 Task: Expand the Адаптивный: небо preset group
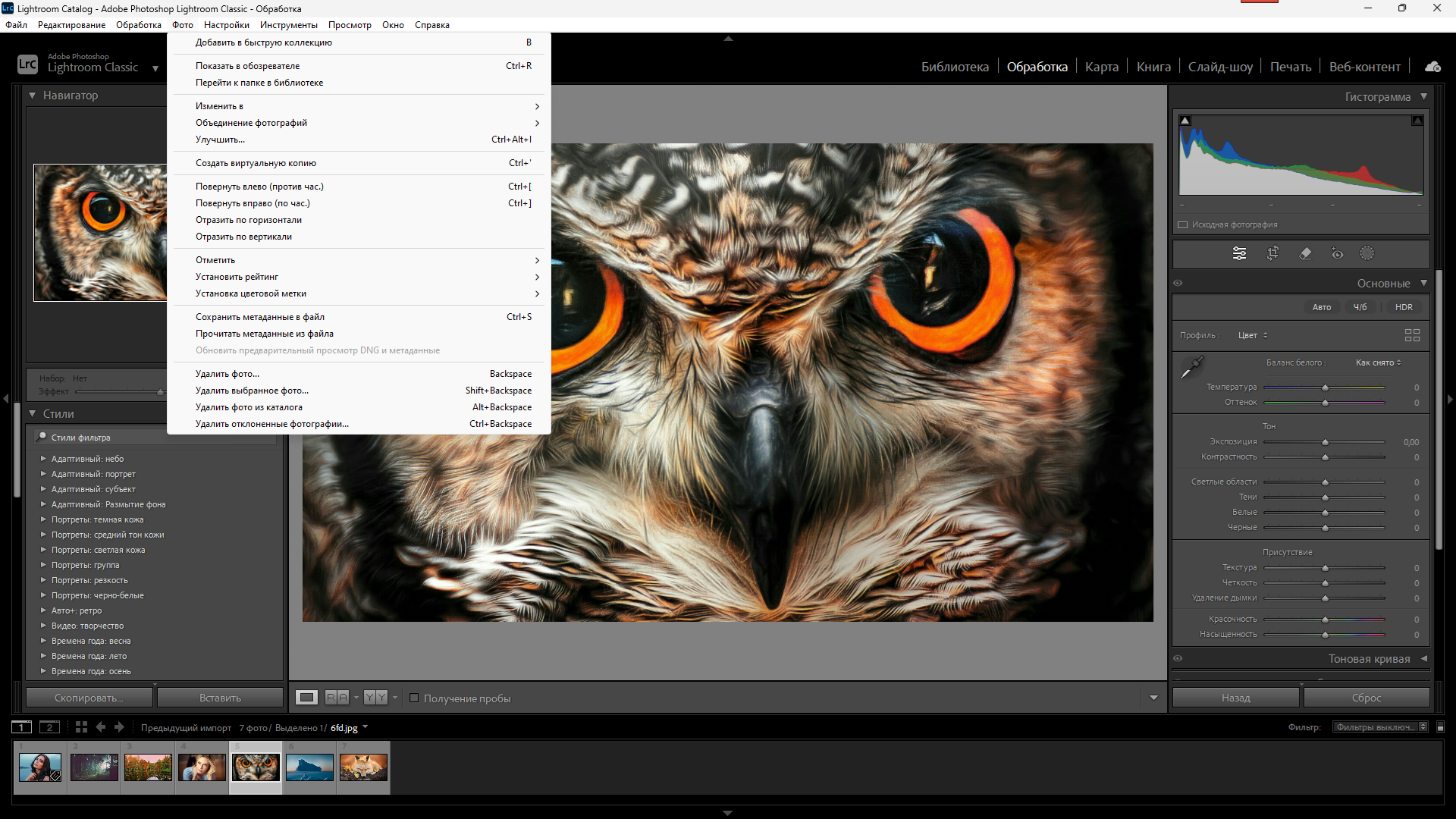(x=43, y=459)
